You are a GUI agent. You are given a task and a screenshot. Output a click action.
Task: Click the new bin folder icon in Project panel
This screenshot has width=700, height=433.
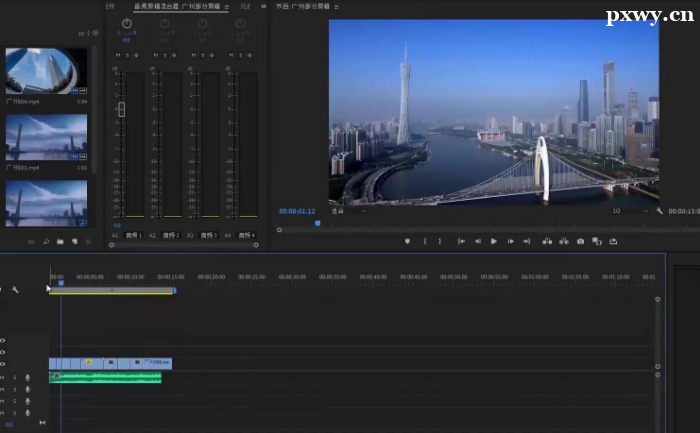pos(60,242)
